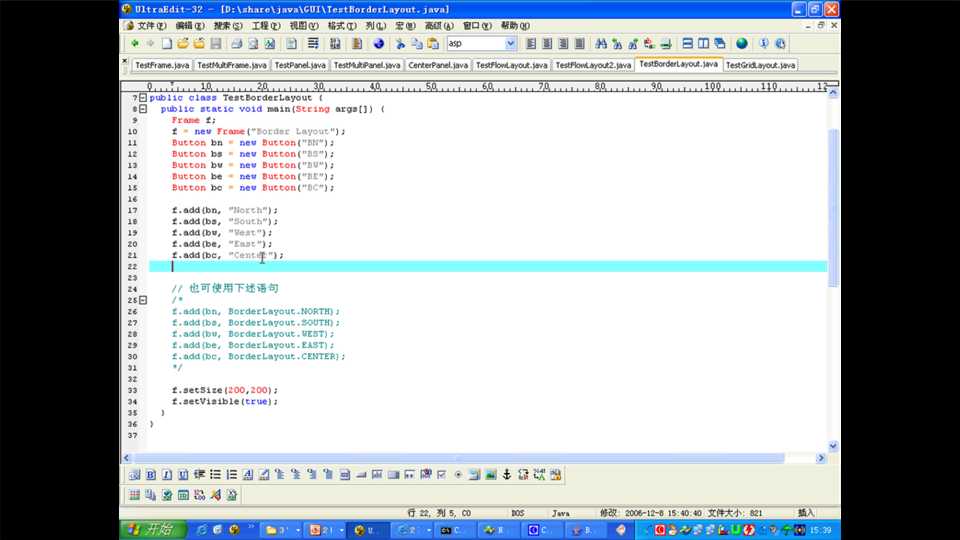960x540 pixels.
Task: Click the split window horizontally icon
Action: tap(687, 43)
